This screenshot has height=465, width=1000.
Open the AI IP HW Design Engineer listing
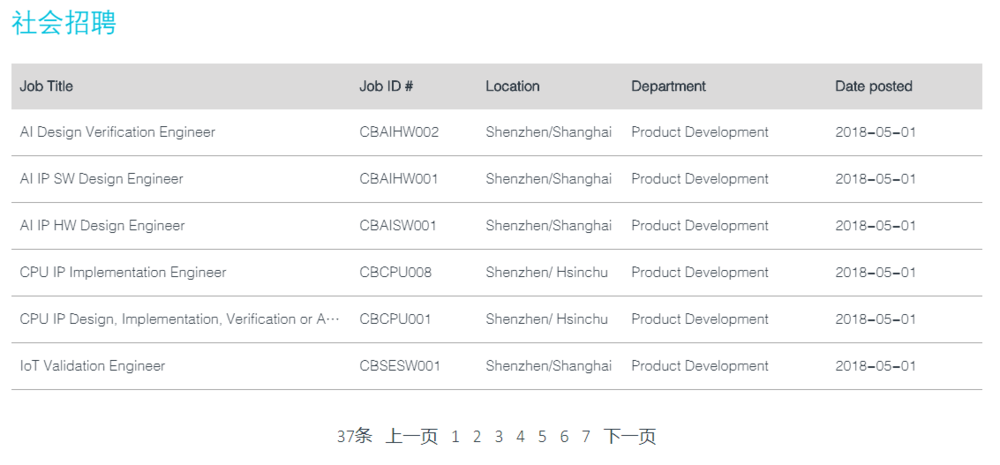pos(102,226)
